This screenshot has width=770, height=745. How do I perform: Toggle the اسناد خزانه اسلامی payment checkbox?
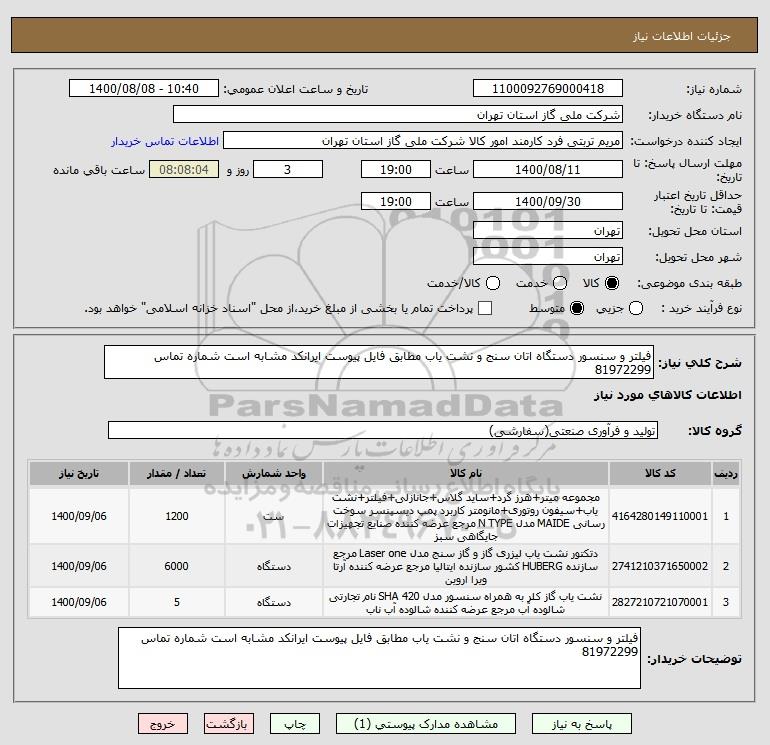click(x=485, y=308)
